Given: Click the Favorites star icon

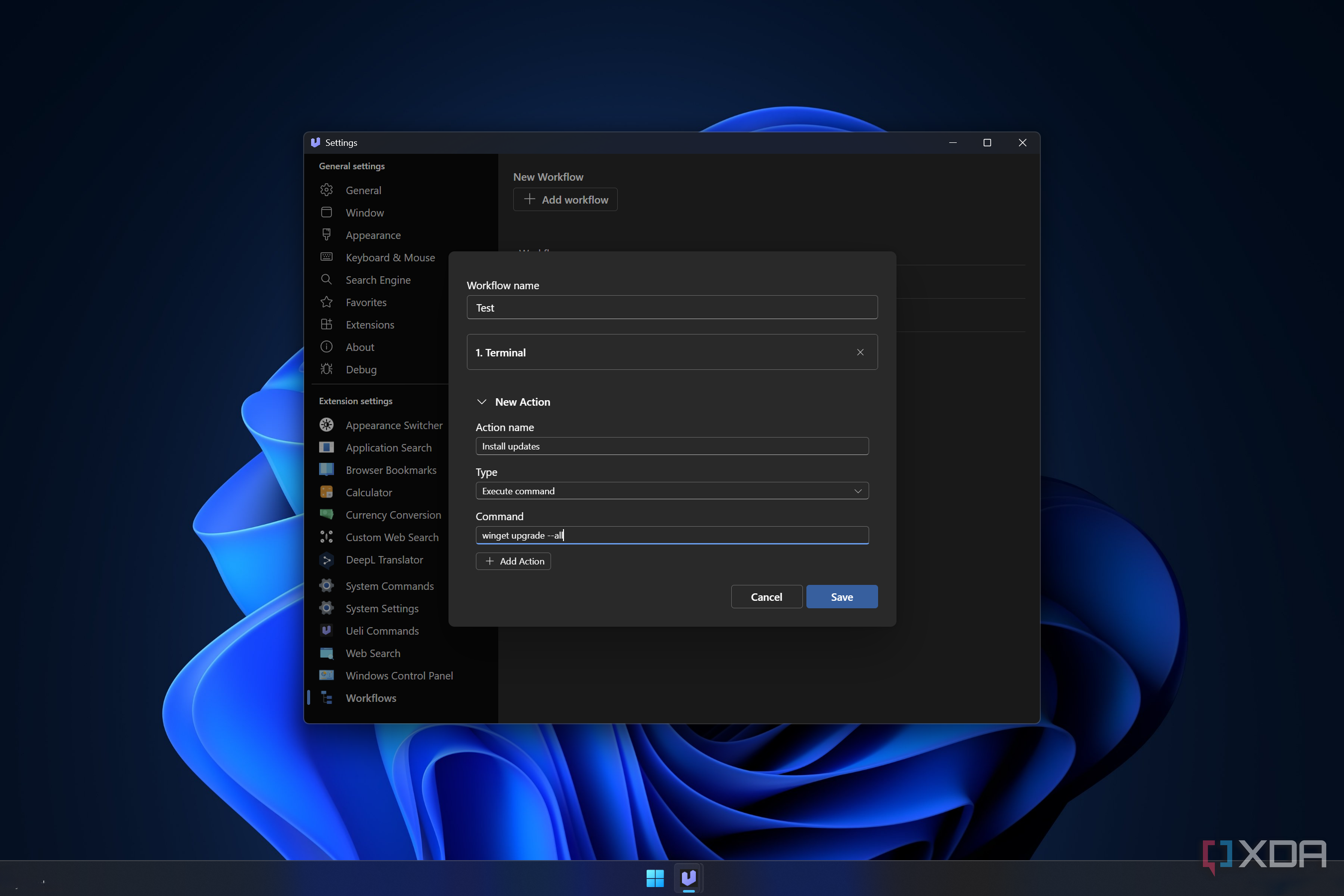Looking at the screenshot, I should click(x=326, y=302).
